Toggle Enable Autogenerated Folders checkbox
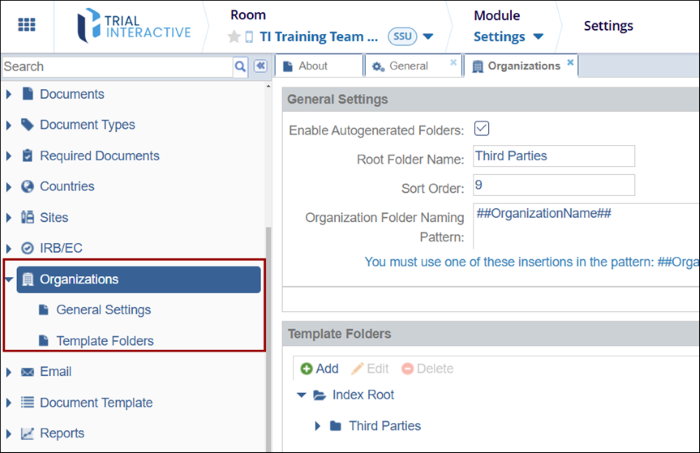 pos(481,129)
